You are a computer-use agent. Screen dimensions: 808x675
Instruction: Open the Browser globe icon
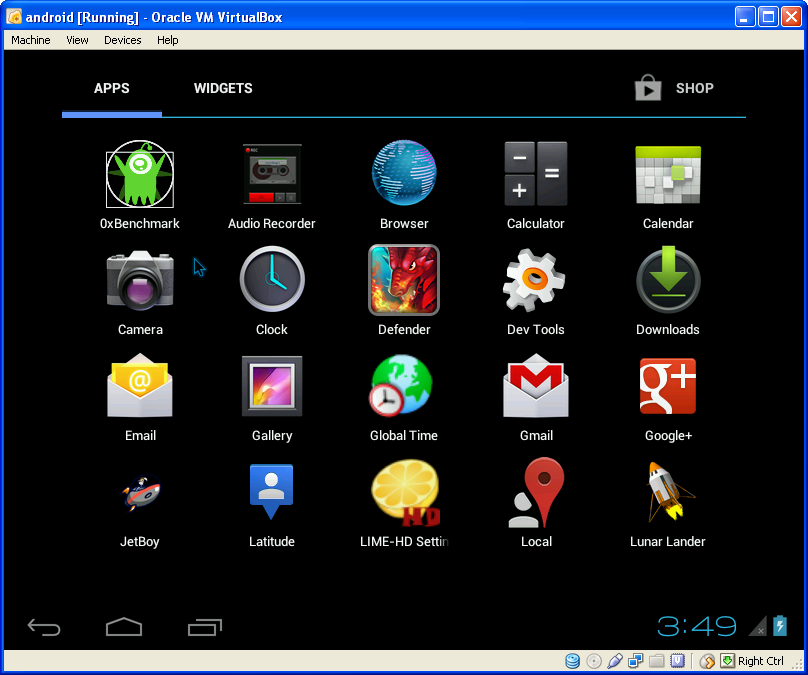click(x=404, y=173)
